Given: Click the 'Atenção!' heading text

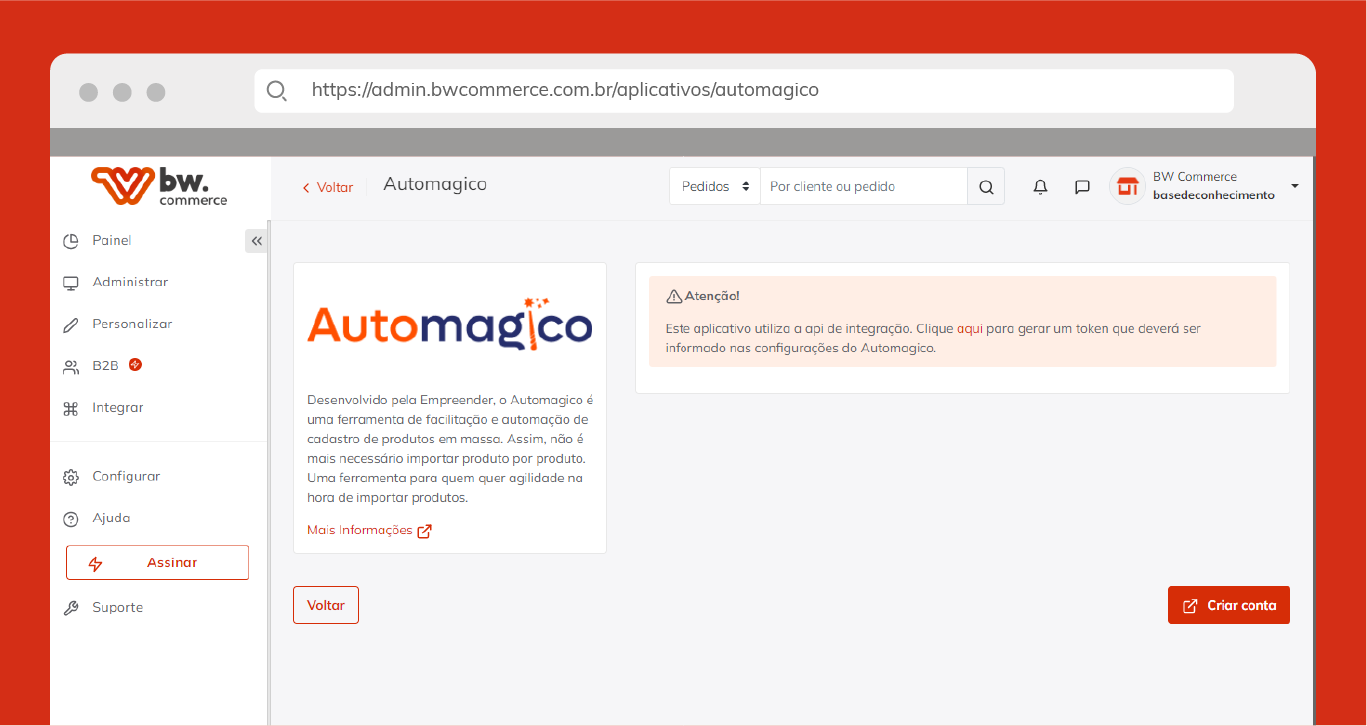Looking at the screenshot, I should click(712, 296).
